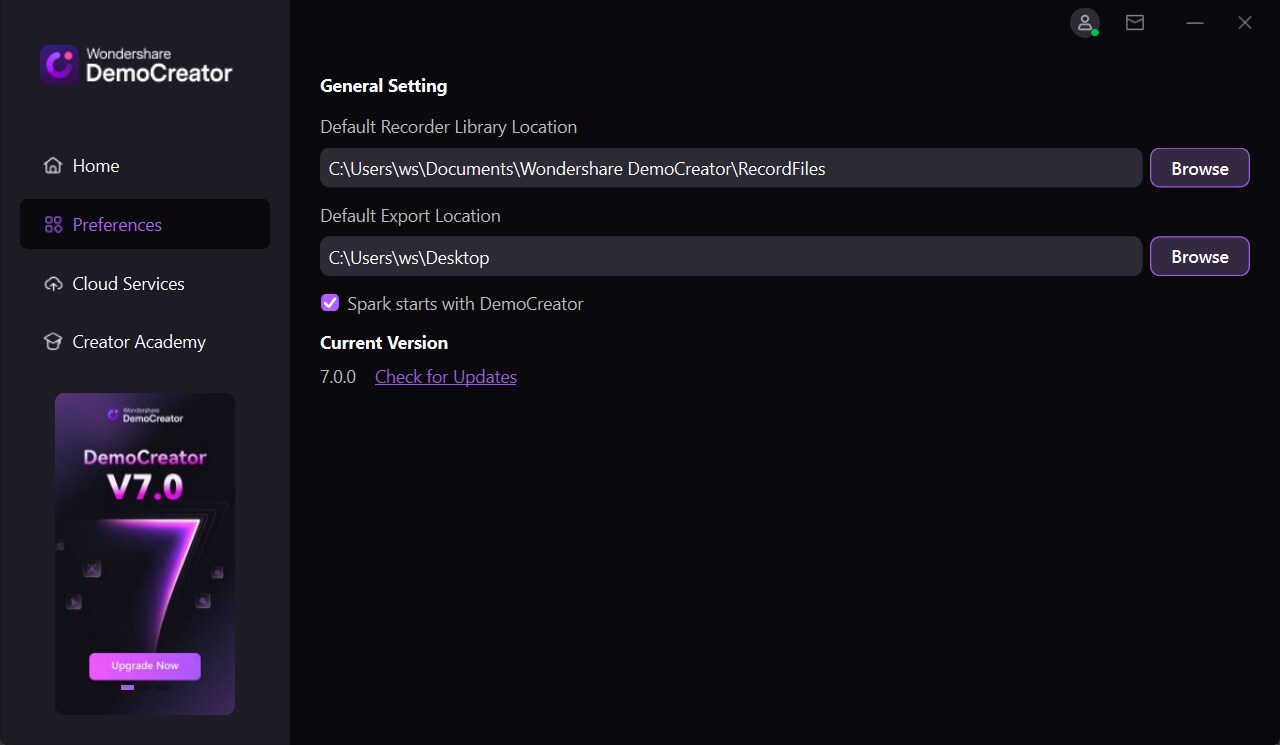Select the first highlighted banner carousel indicator
This screenshot has height=745, width=1280.
[127, 687]
